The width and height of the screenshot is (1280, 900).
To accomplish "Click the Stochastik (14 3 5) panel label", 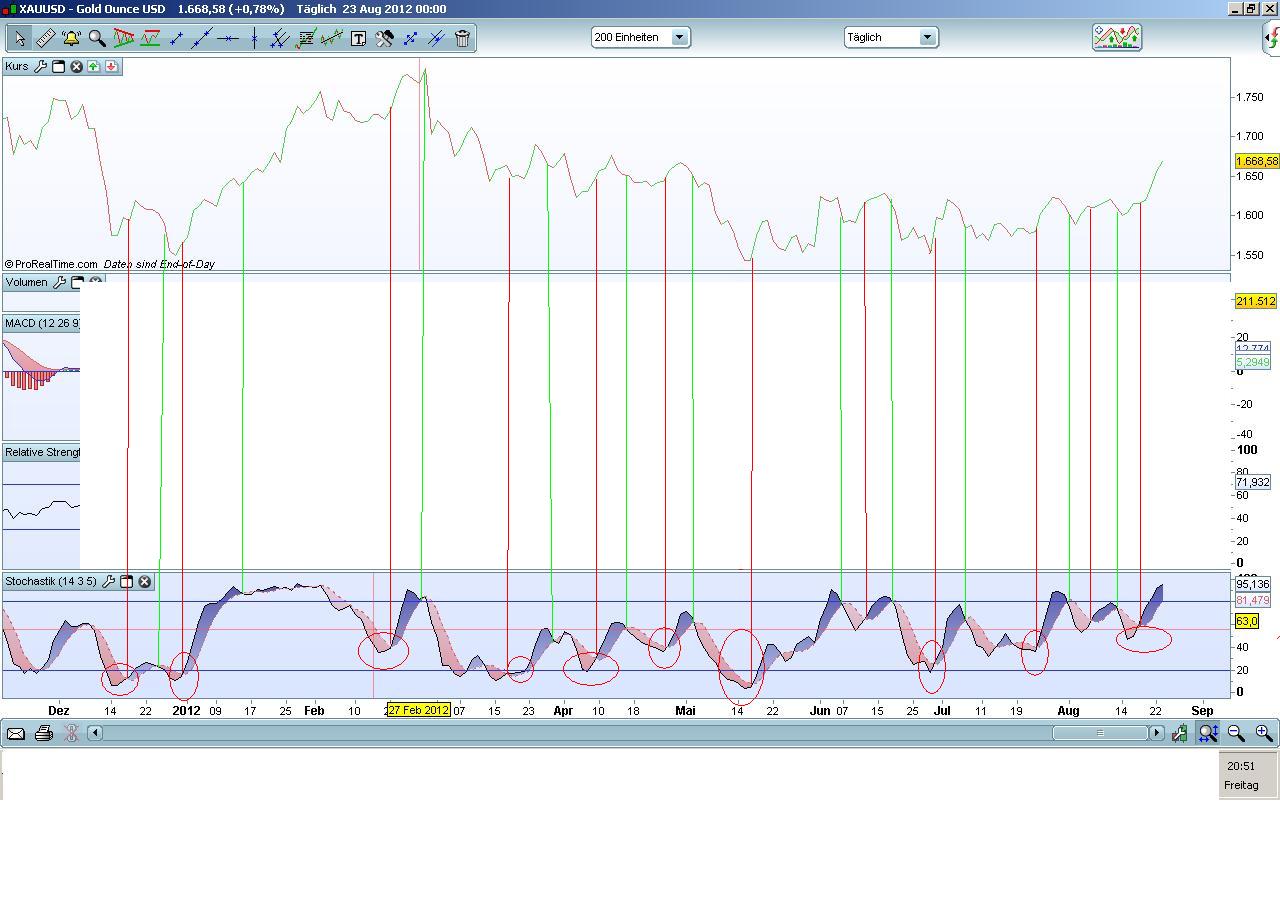I will (x=51, y=581).
